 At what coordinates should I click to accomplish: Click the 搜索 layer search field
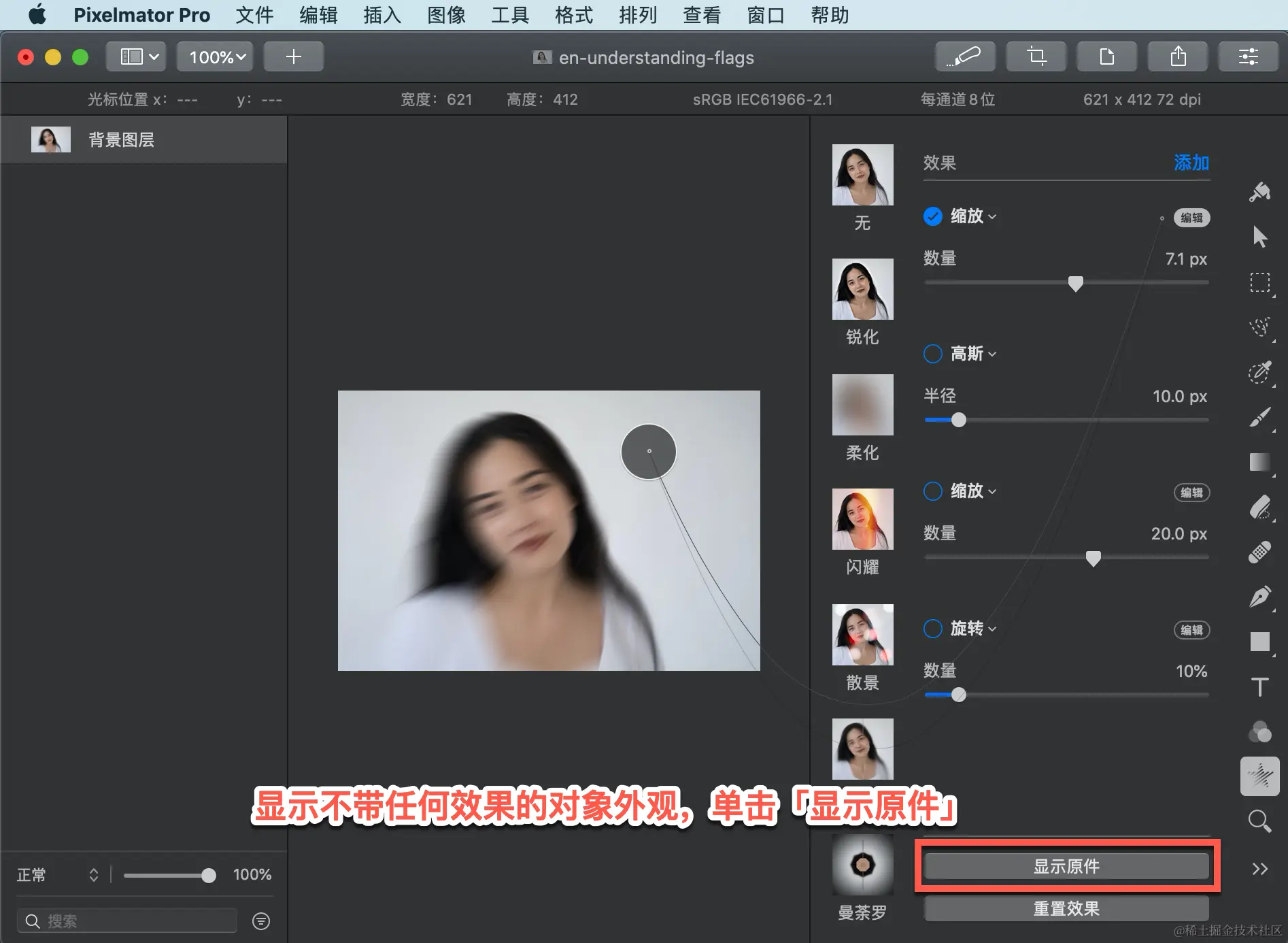tap(127, 921)
